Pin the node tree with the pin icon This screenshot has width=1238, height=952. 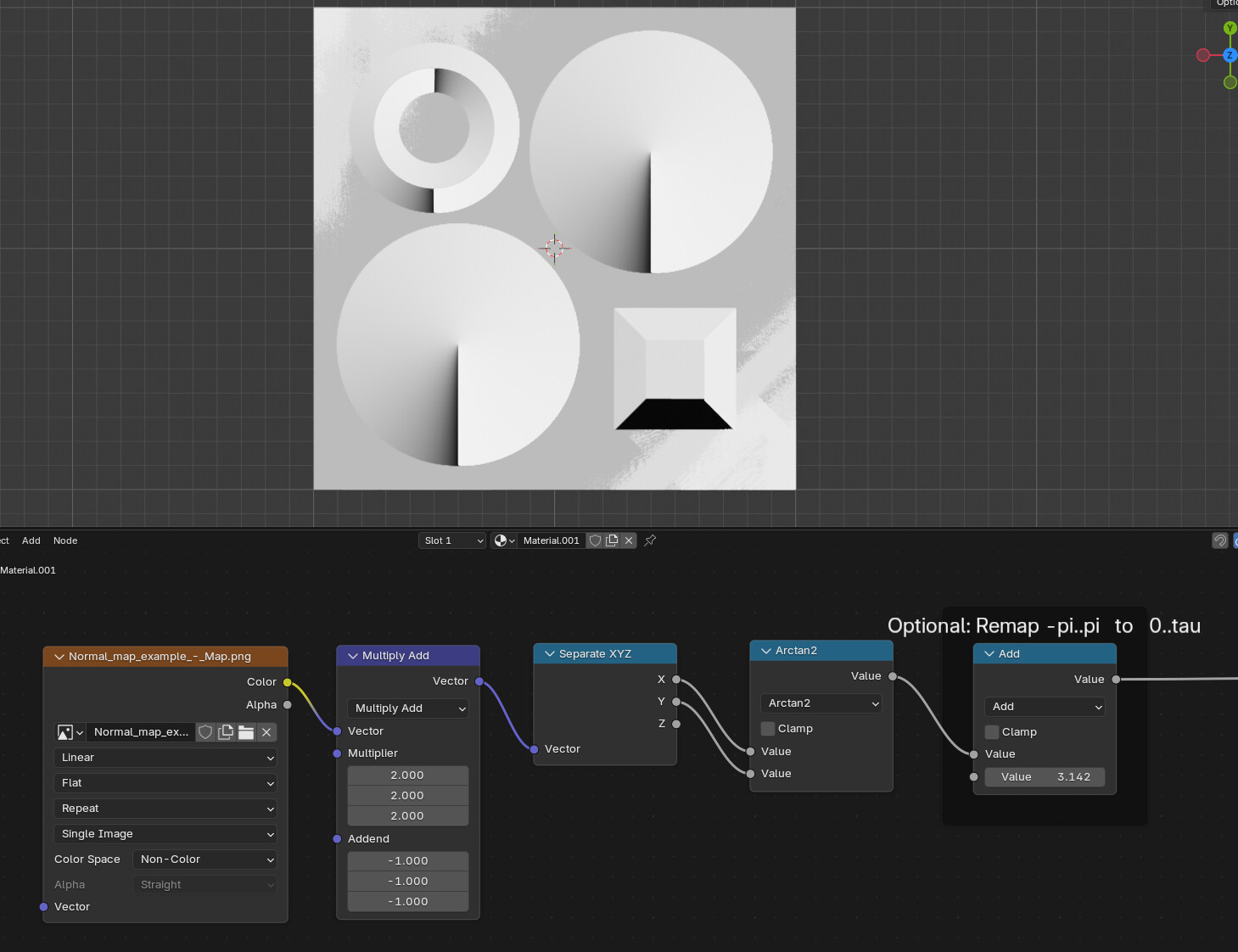coord(650,540)
